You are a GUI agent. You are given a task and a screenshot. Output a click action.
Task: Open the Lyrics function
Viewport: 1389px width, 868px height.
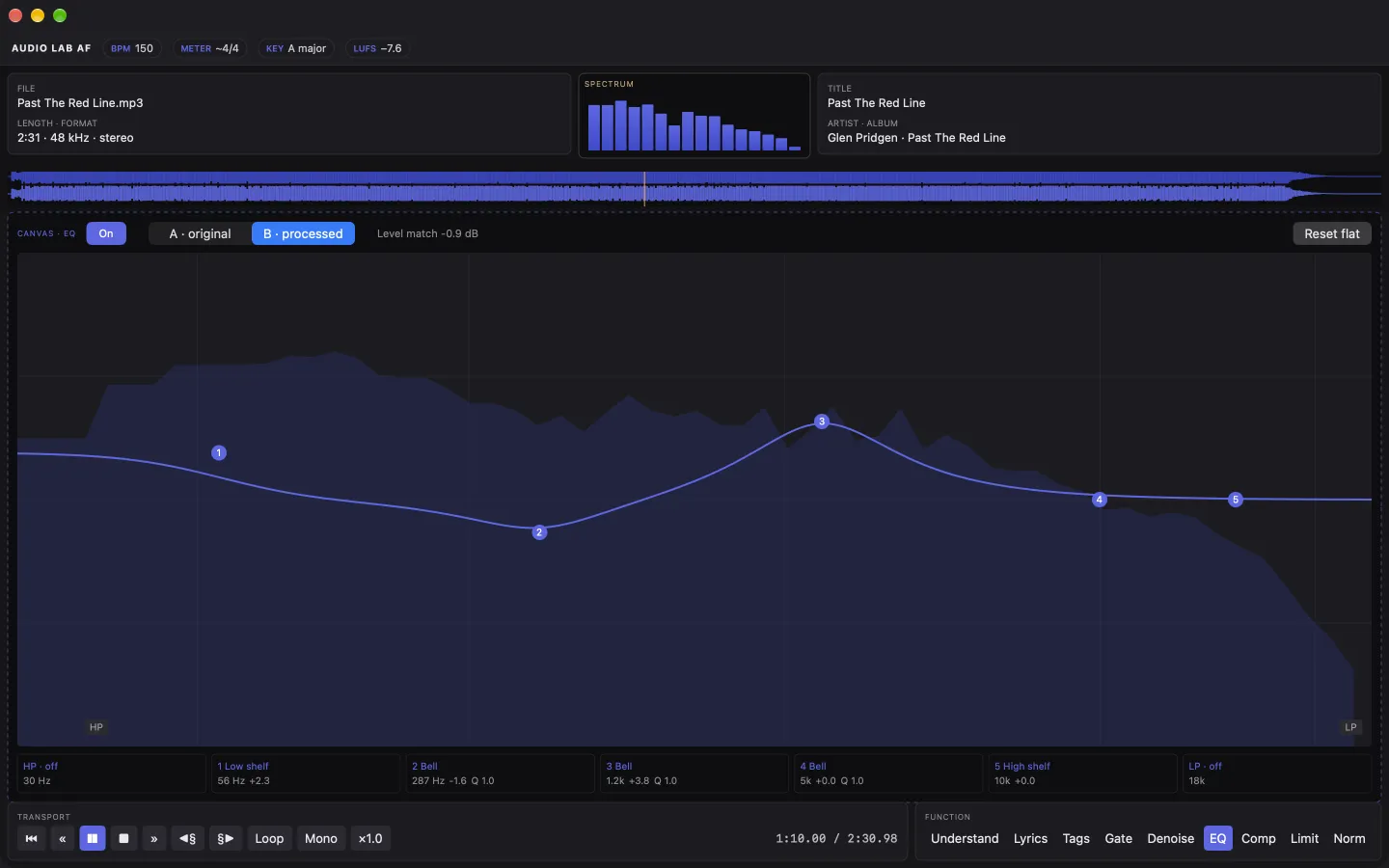pyautogui.click(x=1030, y=838)
